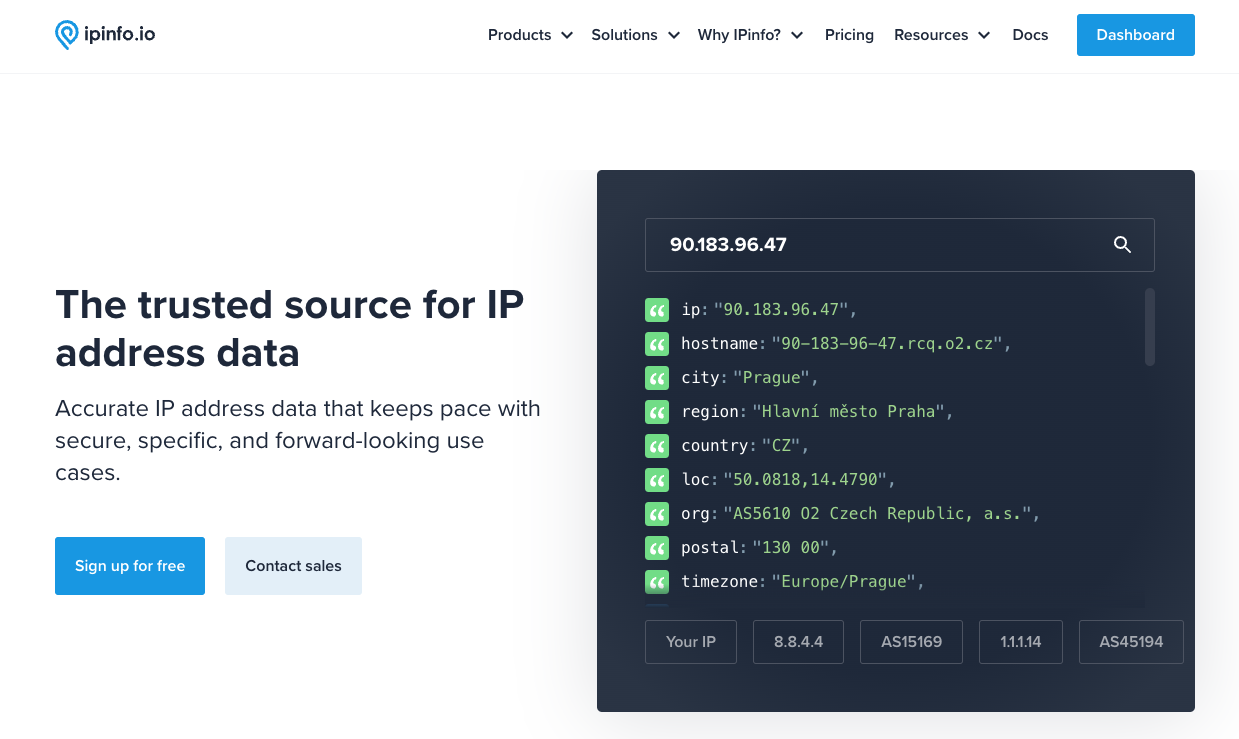Look up your own IP with Your IP button
The image size is (1239, 739).
tap(690, 641)
